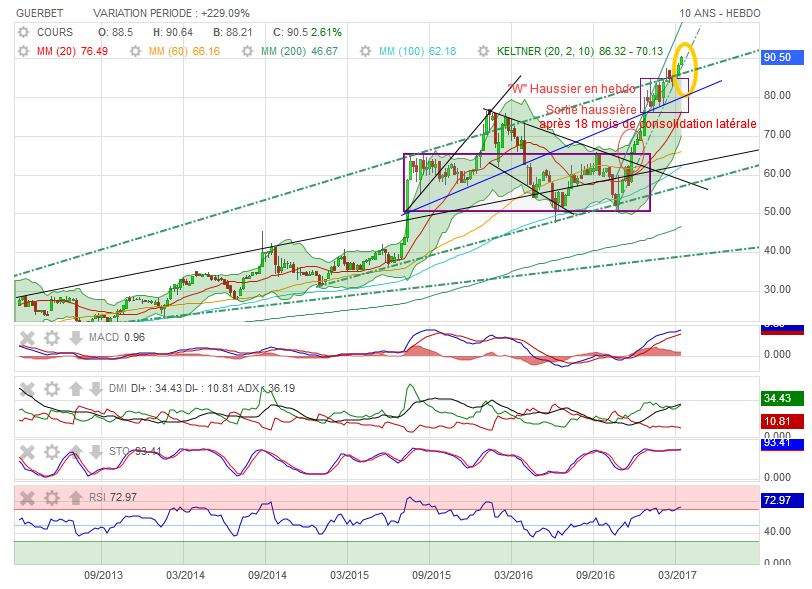Click the 50.00 price axis label
Image resolution: width=812 pixels, height=589 pixels.
[x=777, y=212]
